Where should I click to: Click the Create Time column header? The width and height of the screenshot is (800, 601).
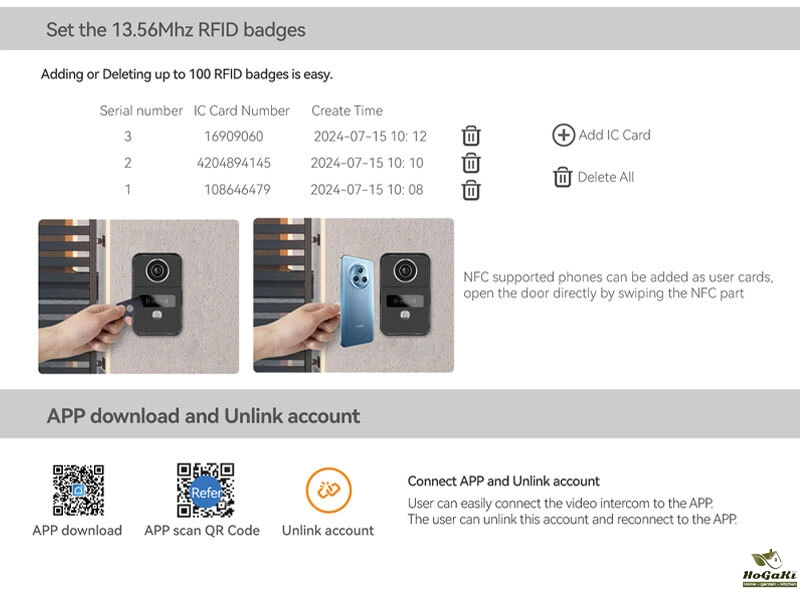click(347, 110)
